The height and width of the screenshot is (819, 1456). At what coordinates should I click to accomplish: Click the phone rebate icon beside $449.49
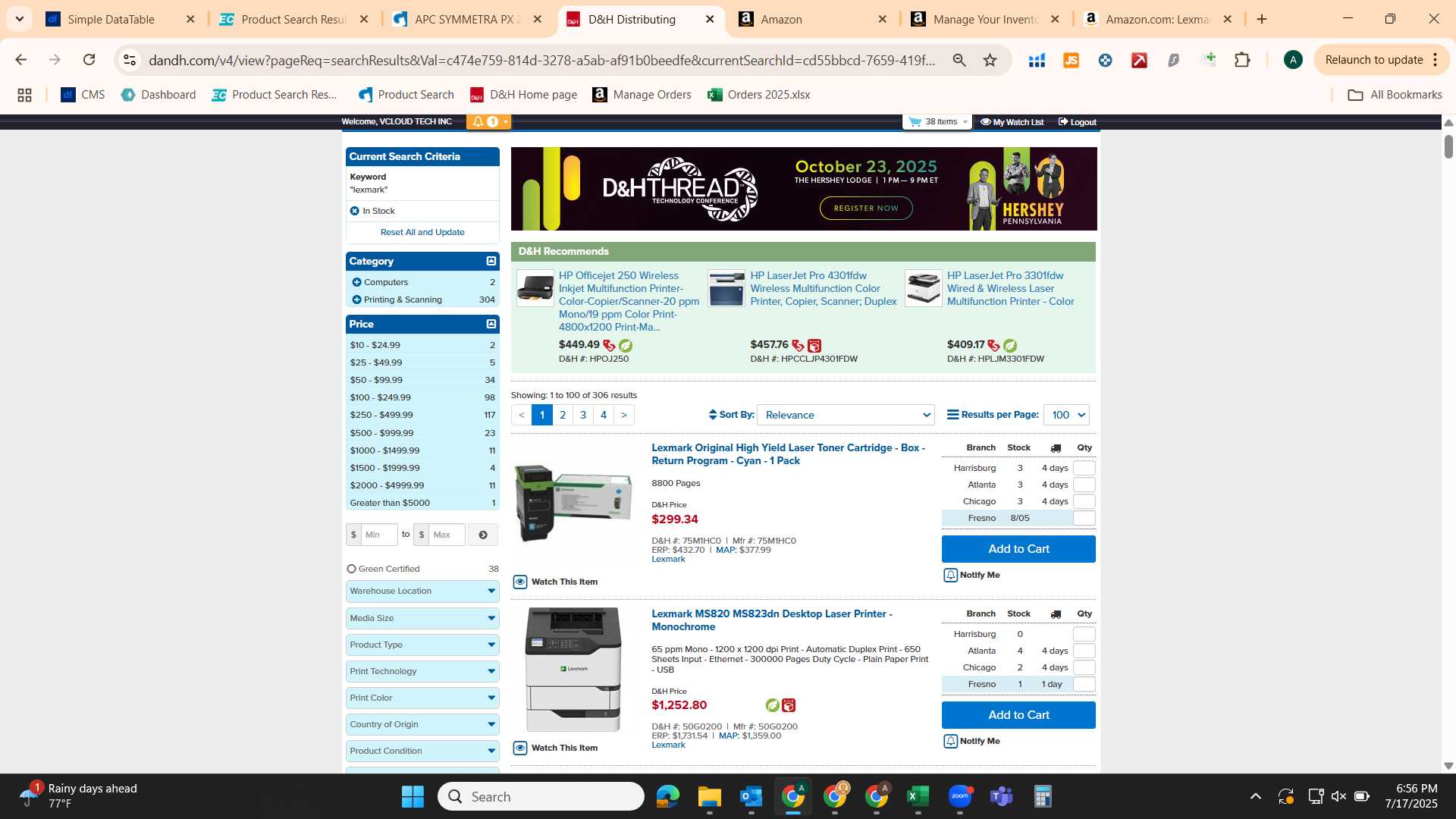click(609, 345)
